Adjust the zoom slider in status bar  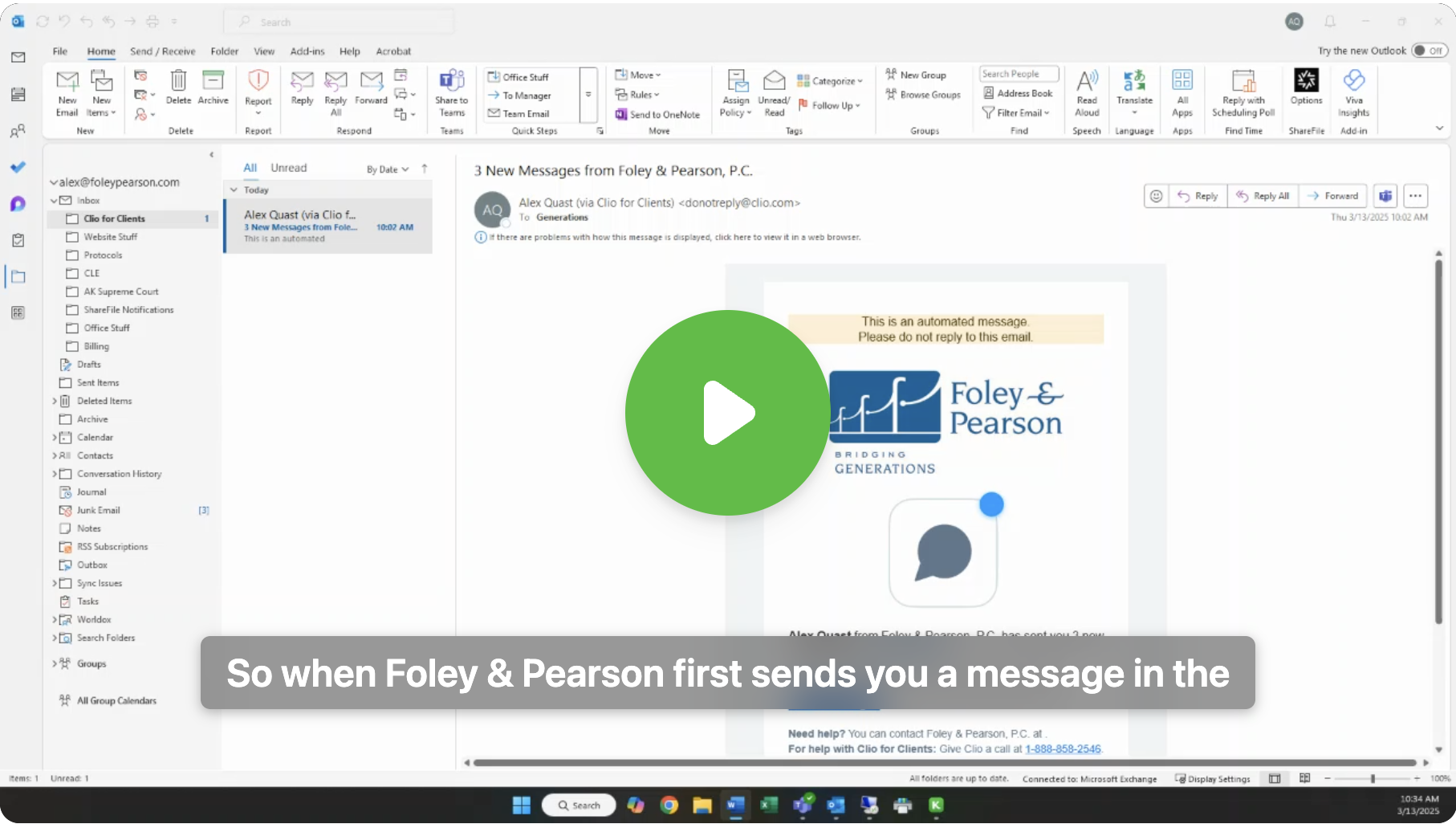point(1373,779)
